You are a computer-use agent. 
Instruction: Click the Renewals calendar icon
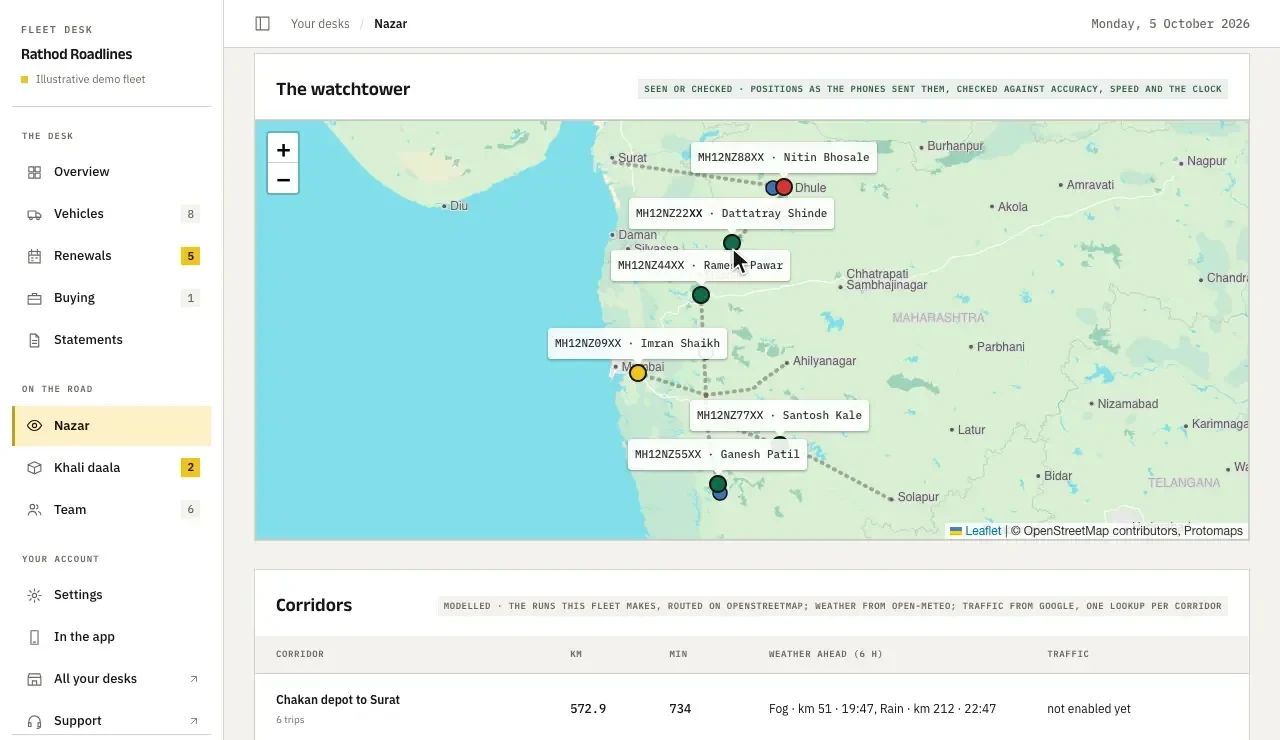coord(34,256)
